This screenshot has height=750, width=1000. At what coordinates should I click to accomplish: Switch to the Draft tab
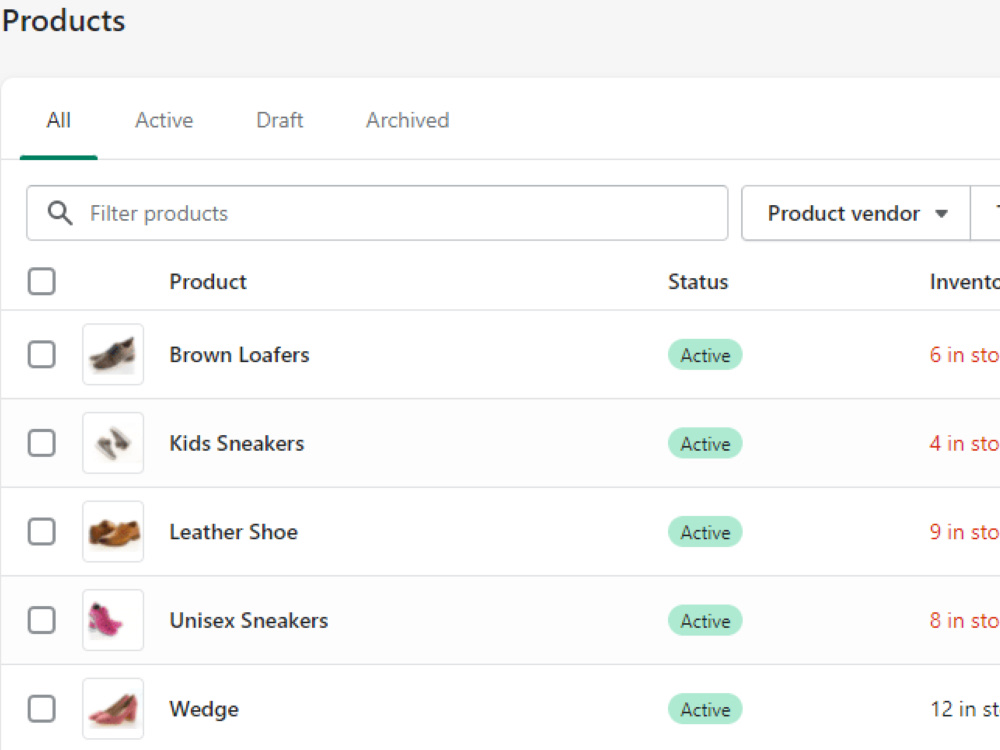pyautogui.click(x=279, y=120)
